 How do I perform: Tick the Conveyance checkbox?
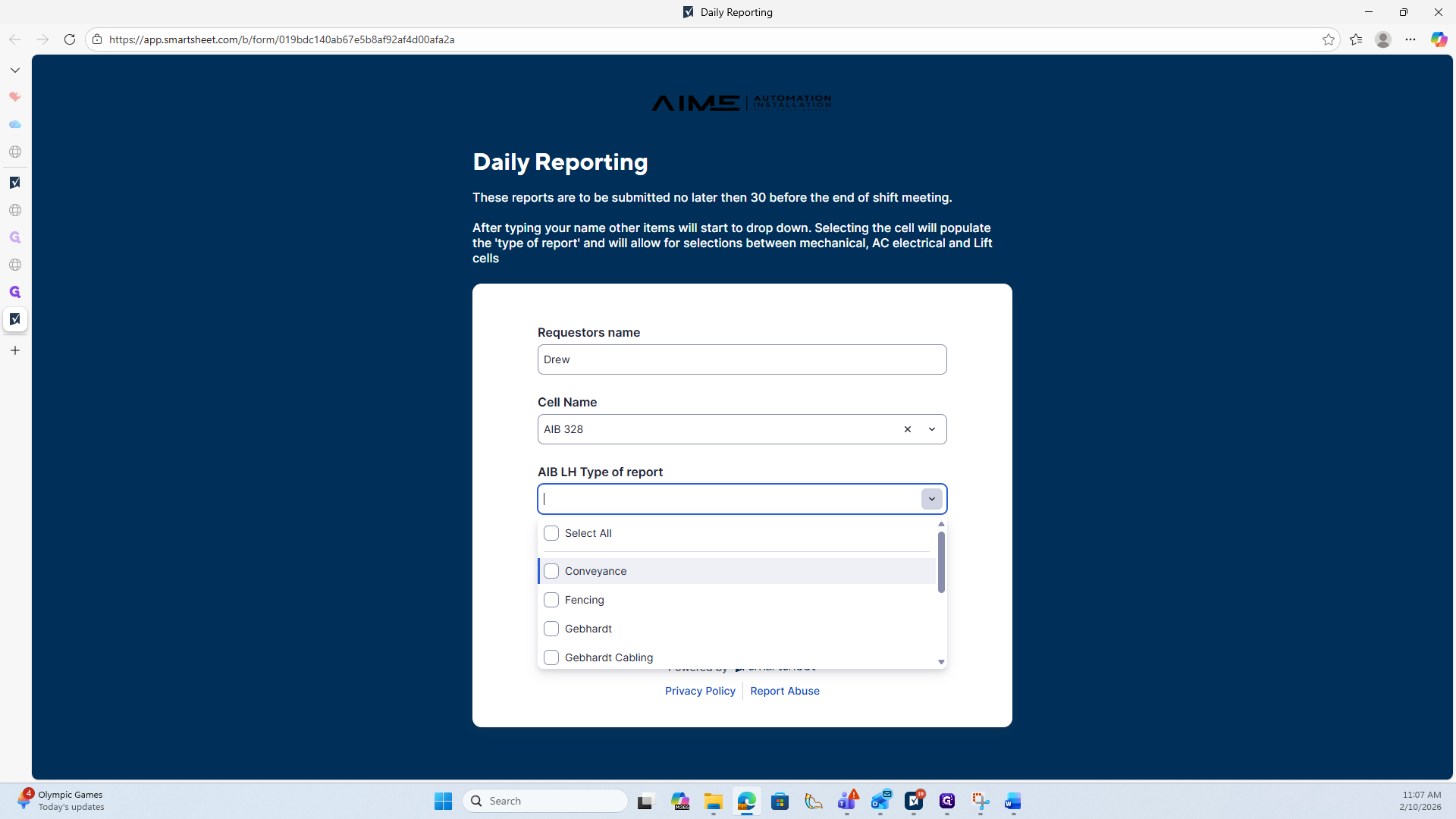[x=551, y=571]
